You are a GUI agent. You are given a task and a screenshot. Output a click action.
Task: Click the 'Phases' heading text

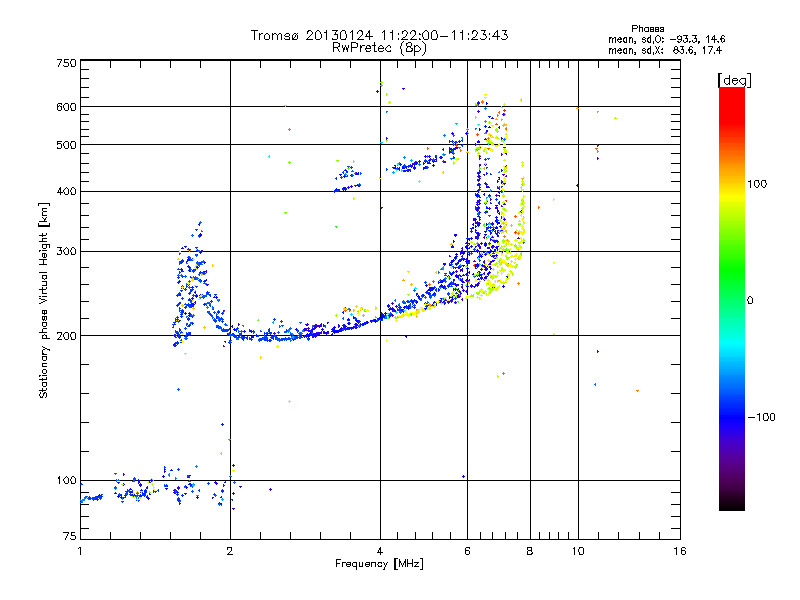pos(647,29)
